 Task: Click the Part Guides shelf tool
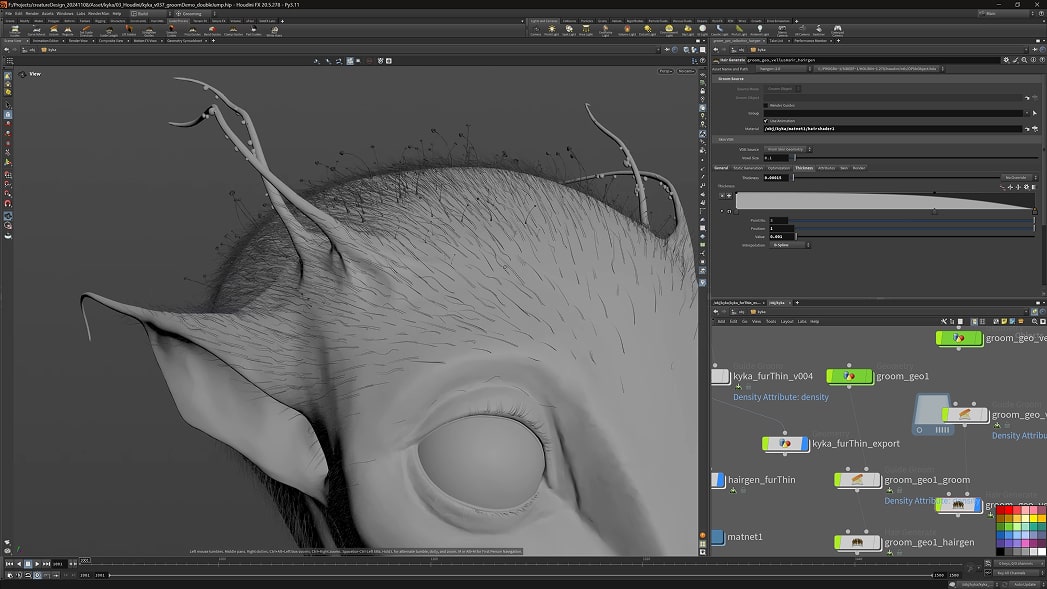pos(254,31)
